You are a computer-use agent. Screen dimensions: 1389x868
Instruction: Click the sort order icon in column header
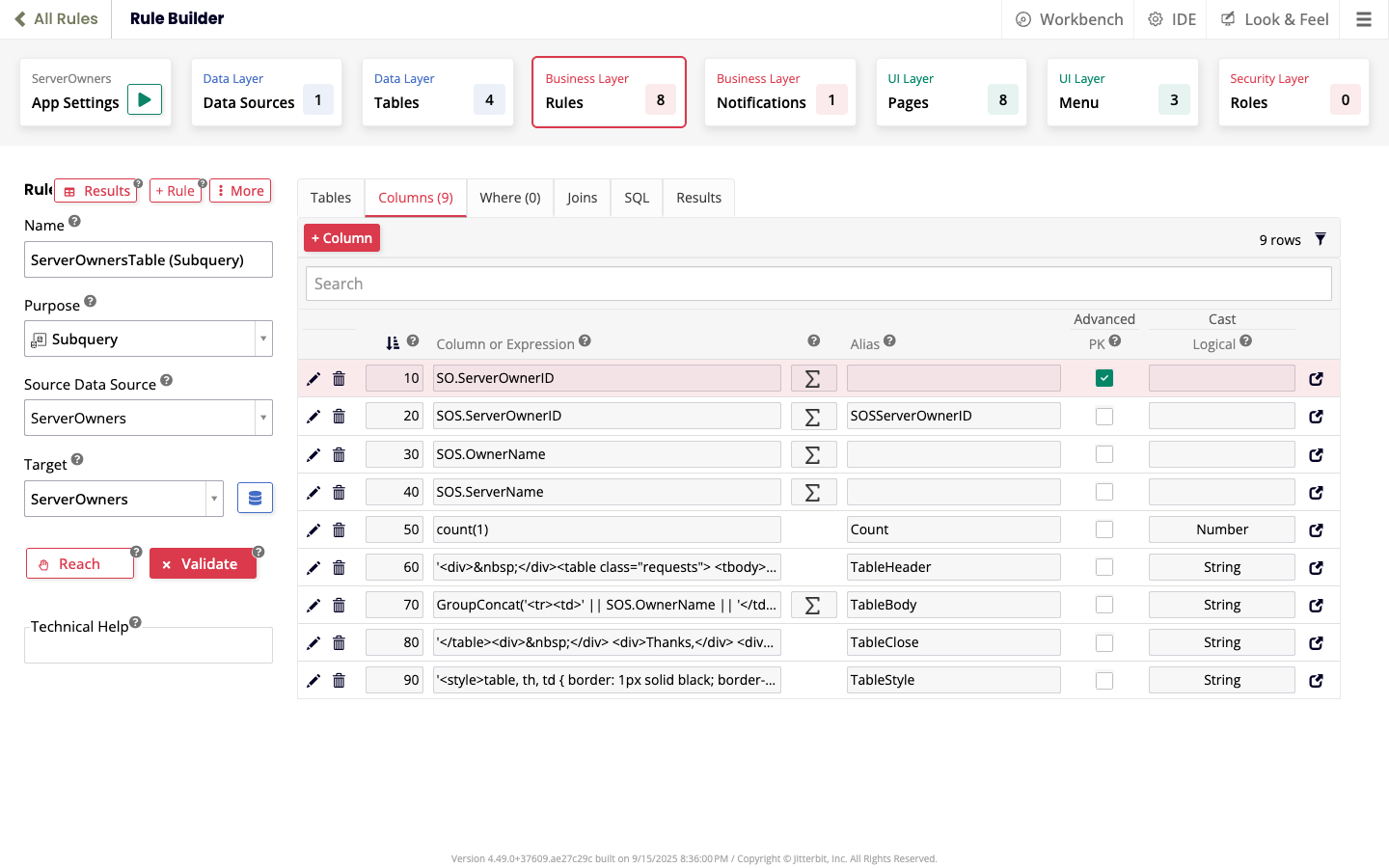click(x=393, y=343)
